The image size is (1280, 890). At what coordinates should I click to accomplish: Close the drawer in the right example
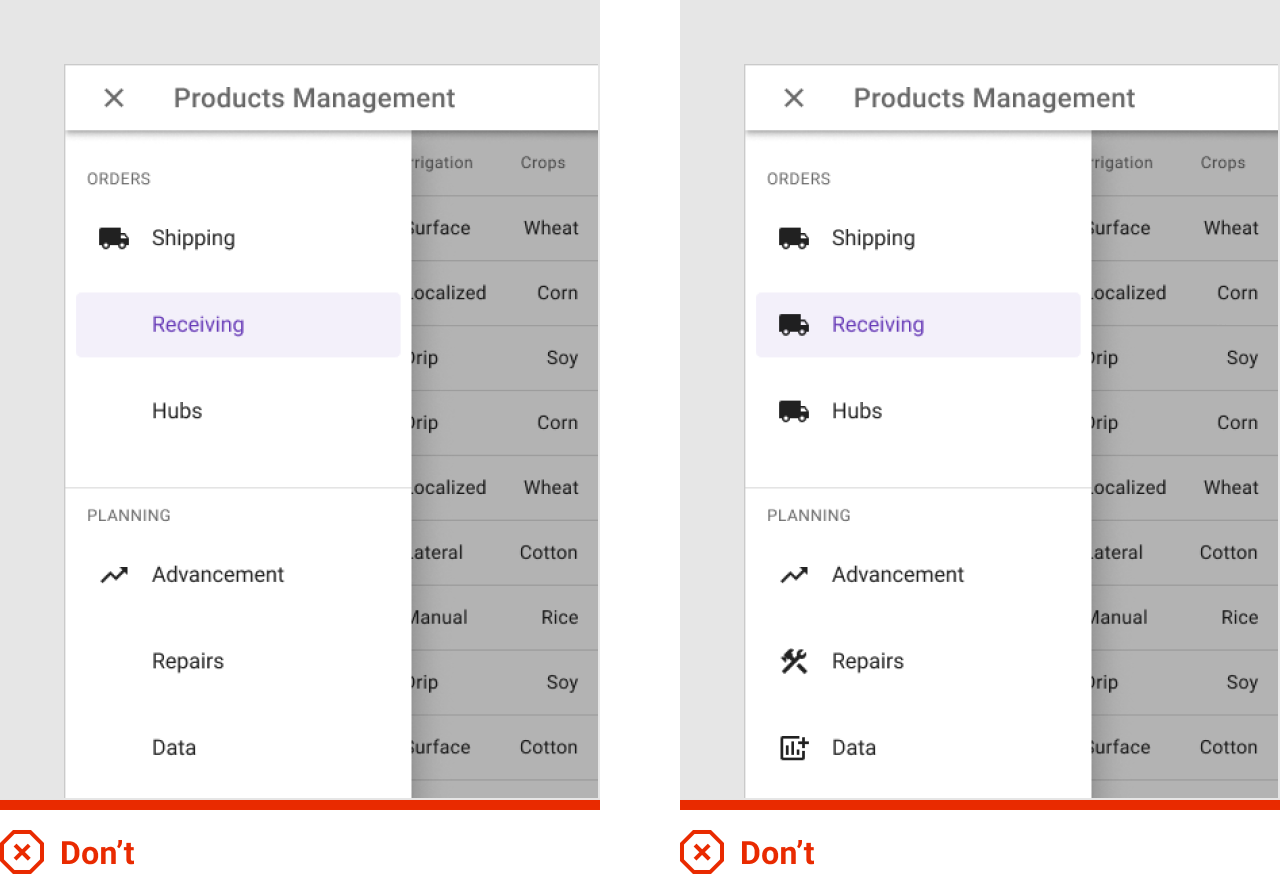pyautogui.click(x=794, y=98)
